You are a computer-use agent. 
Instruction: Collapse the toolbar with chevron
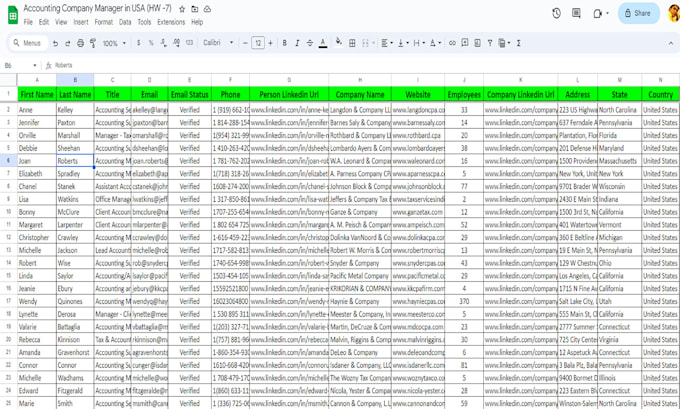pyautogui.click(x=670, y=43)
